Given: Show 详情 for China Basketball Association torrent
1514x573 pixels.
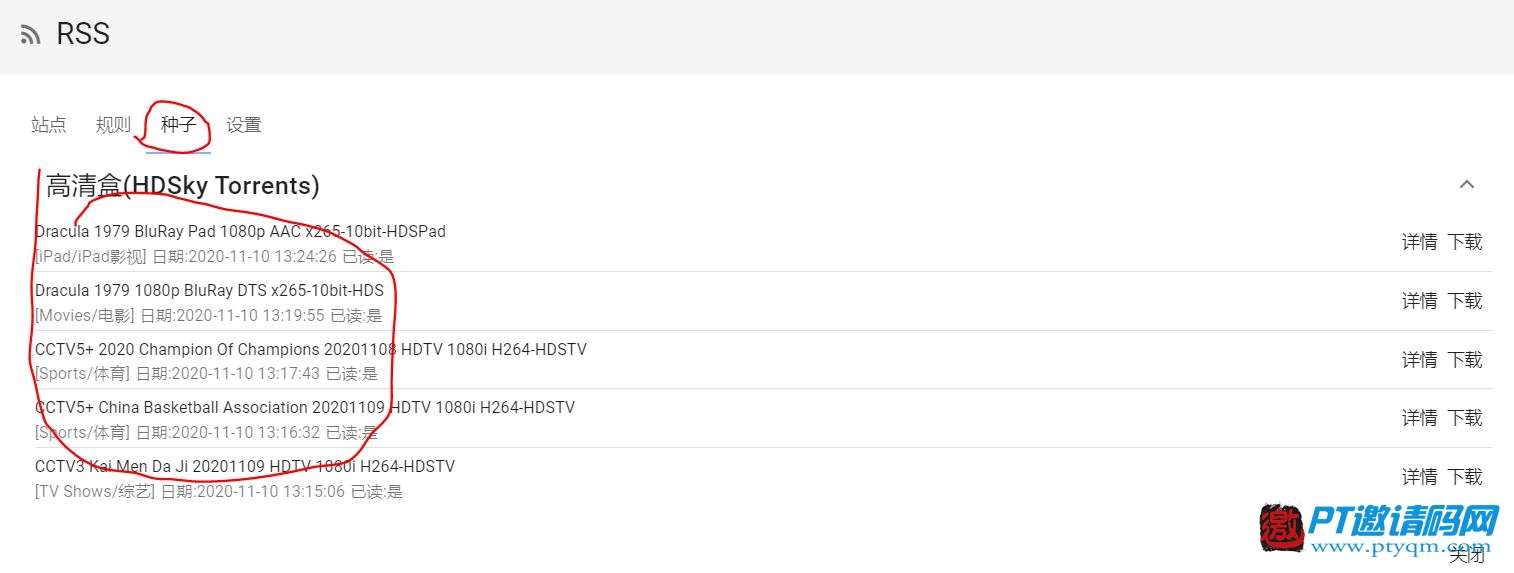Looking at the screenshot, I should pyautogui.click(x=1419, y=418).
